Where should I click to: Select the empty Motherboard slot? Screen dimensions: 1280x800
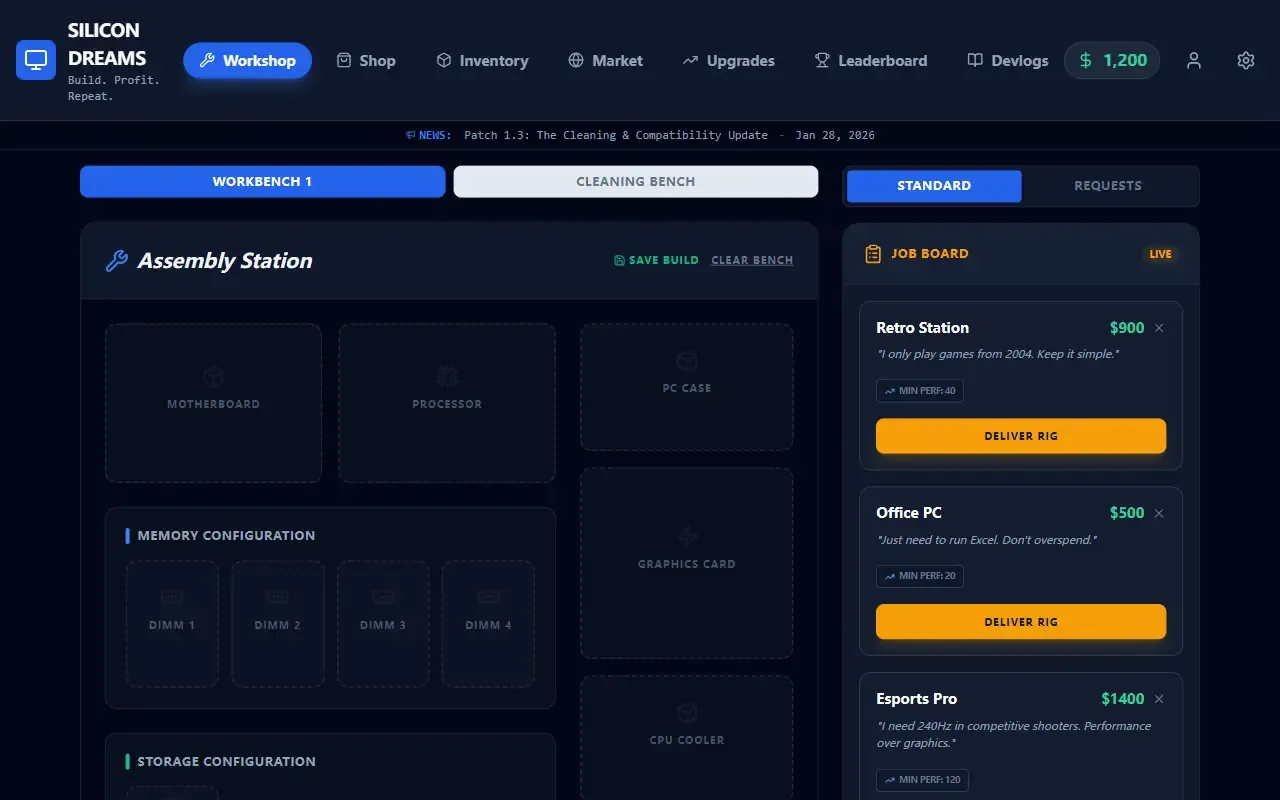pyautogui.click(x=213, y=403)
